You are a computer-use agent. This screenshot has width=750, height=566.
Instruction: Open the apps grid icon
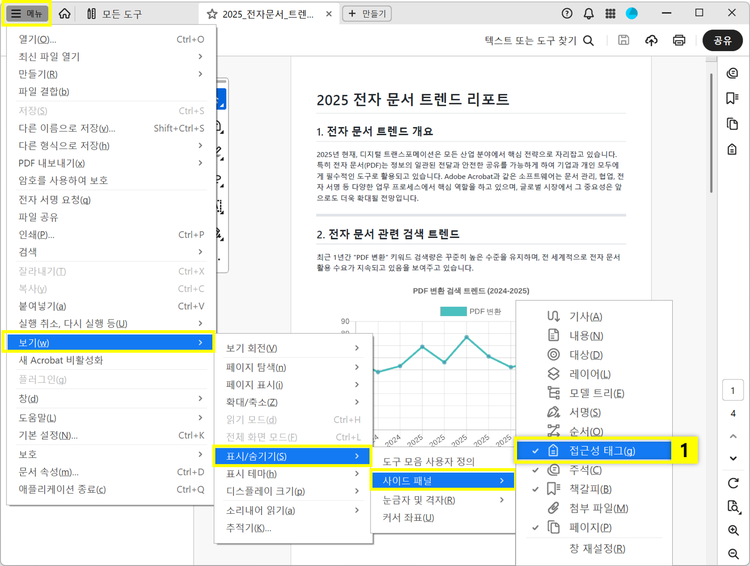pos(610,13)
